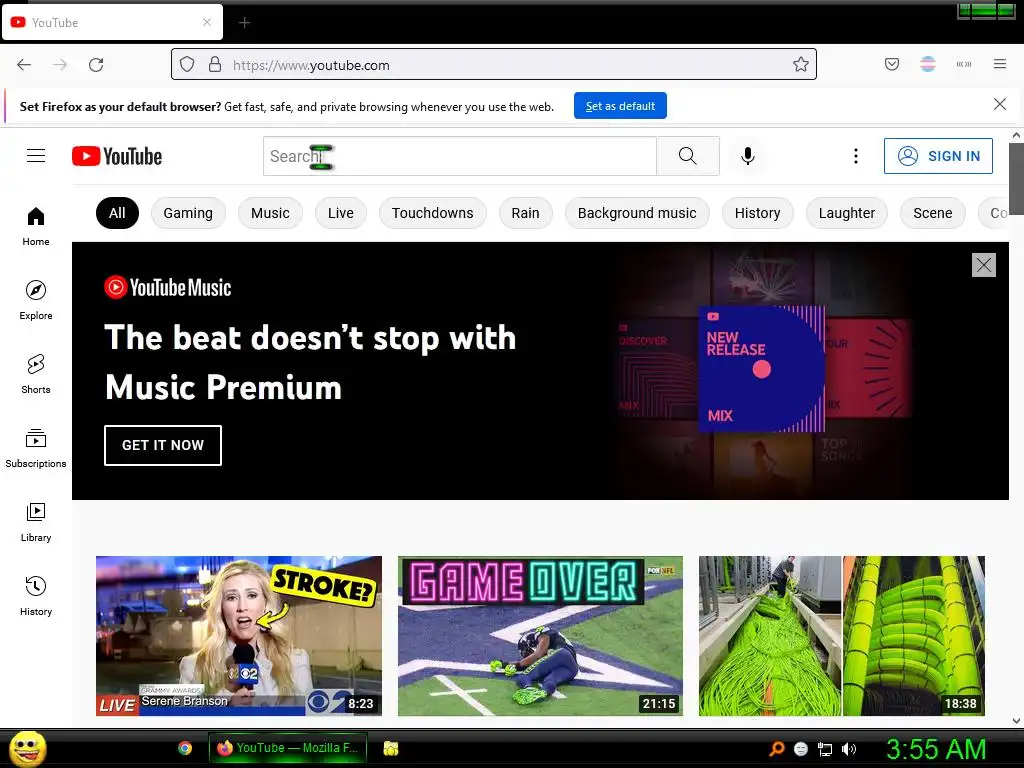
Task: Open YouTube settings three-dot menu
Action: point(856,156)
